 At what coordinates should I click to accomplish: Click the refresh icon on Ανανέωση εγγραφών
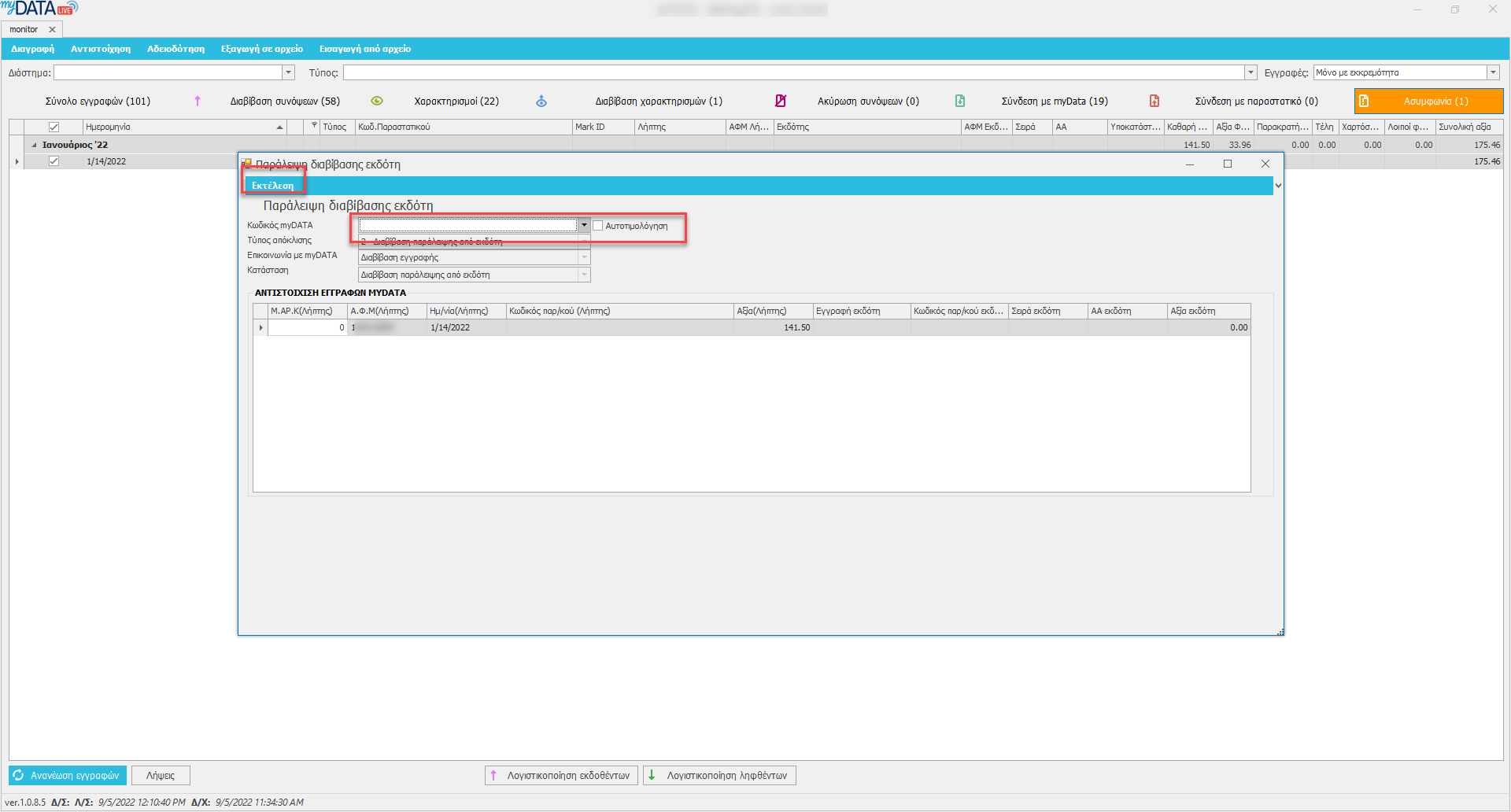point(19,776)
